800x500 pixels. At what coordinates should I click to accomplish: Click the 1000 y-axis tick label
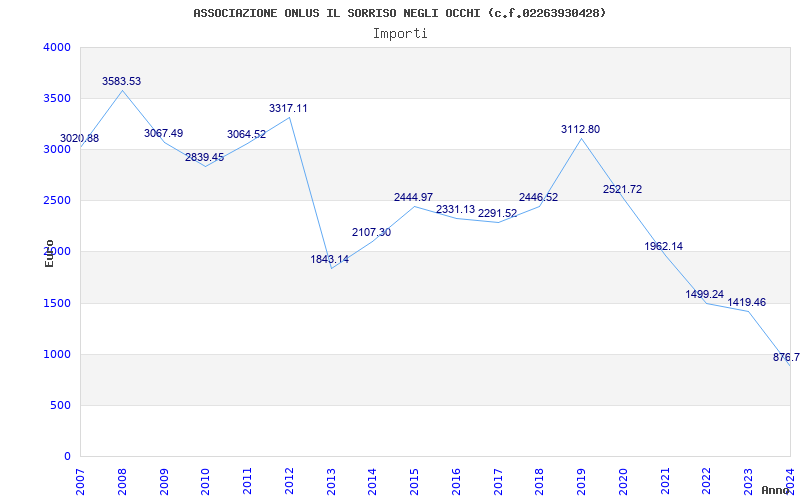coord(57,355)
